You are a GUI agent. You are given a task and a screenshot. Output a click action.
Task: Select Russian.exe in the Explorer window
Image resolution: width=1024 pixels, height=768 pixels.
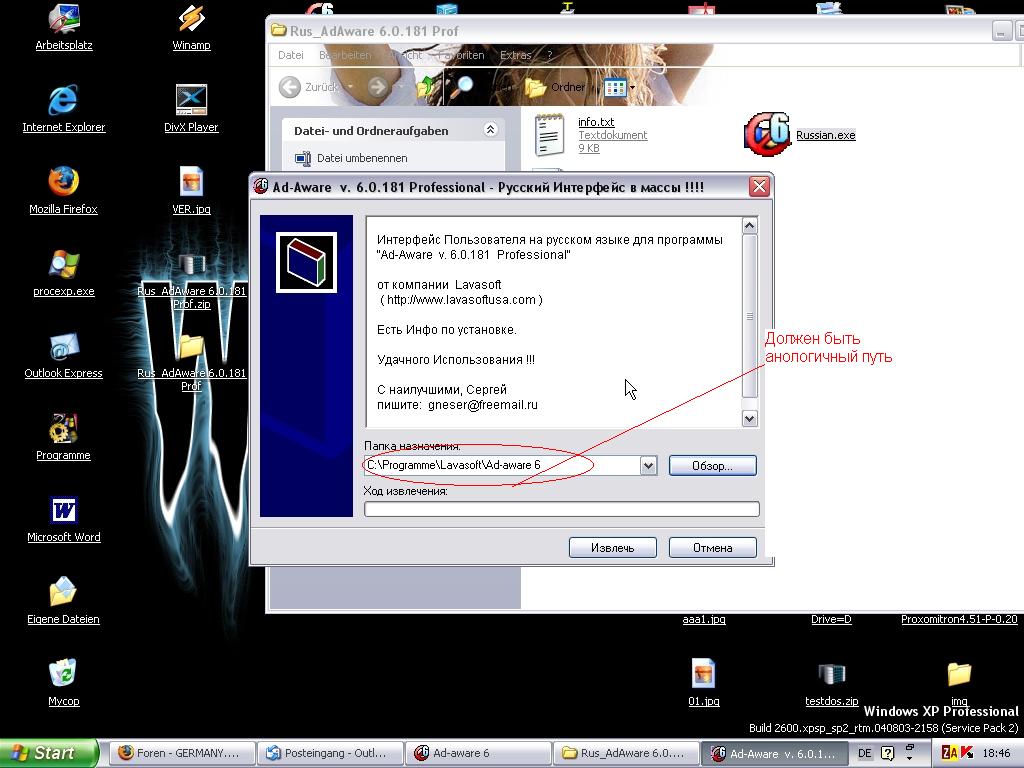800,135
